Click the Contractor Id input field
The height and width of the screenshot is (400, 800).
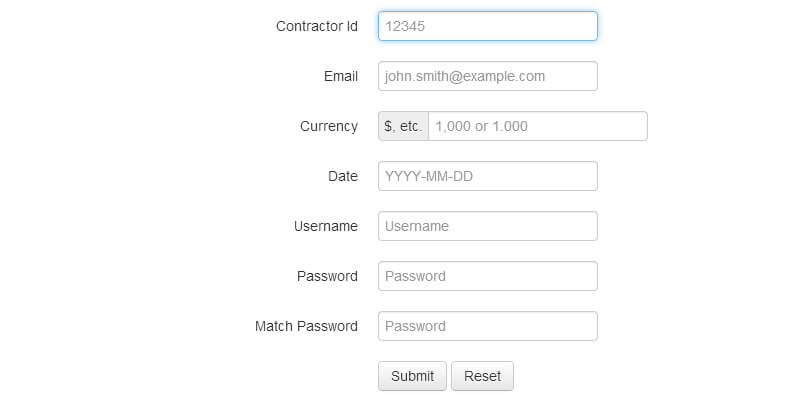(487, 26)
